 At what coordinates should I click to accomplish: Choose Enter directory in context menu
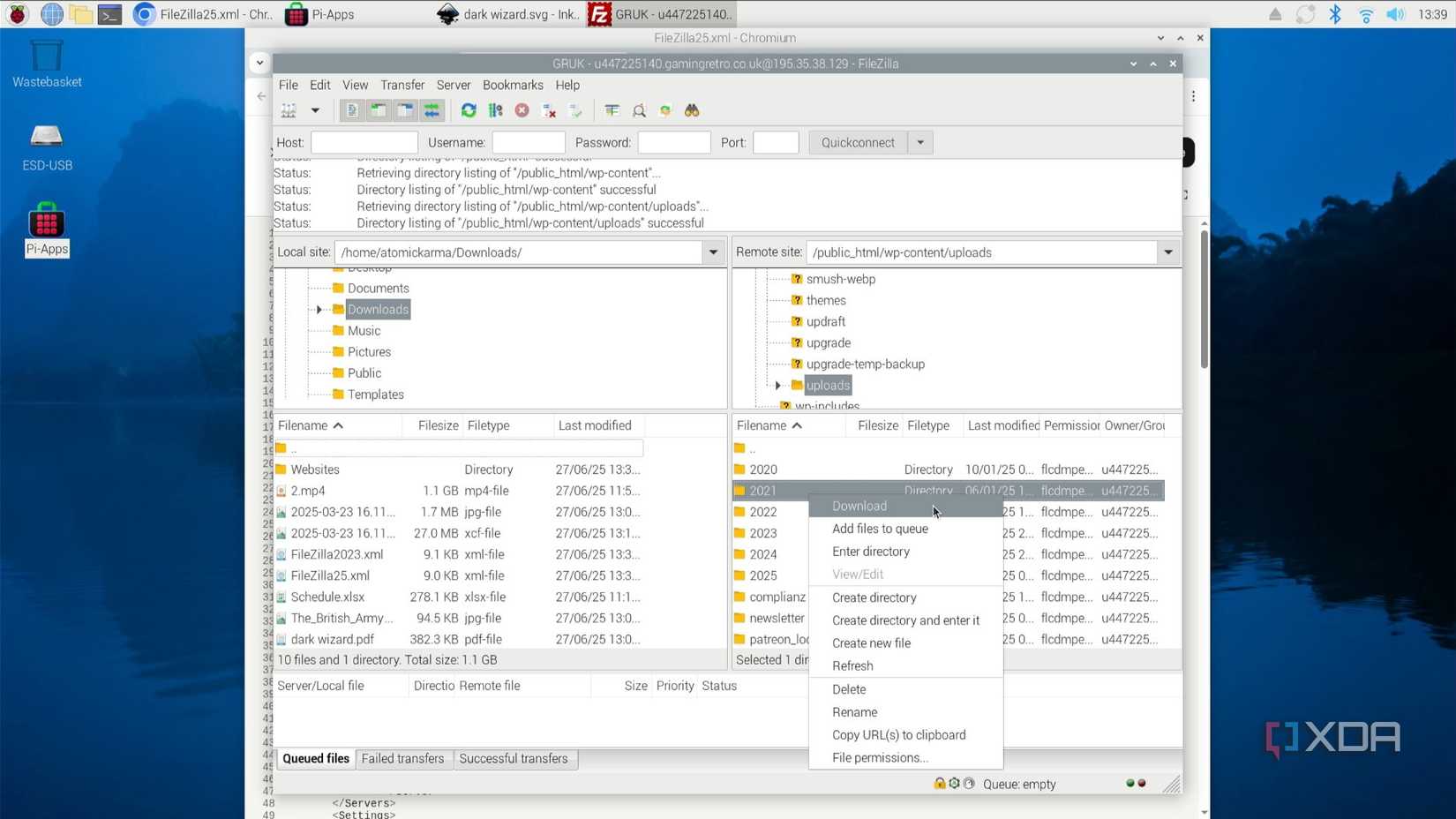click(905, 552)
